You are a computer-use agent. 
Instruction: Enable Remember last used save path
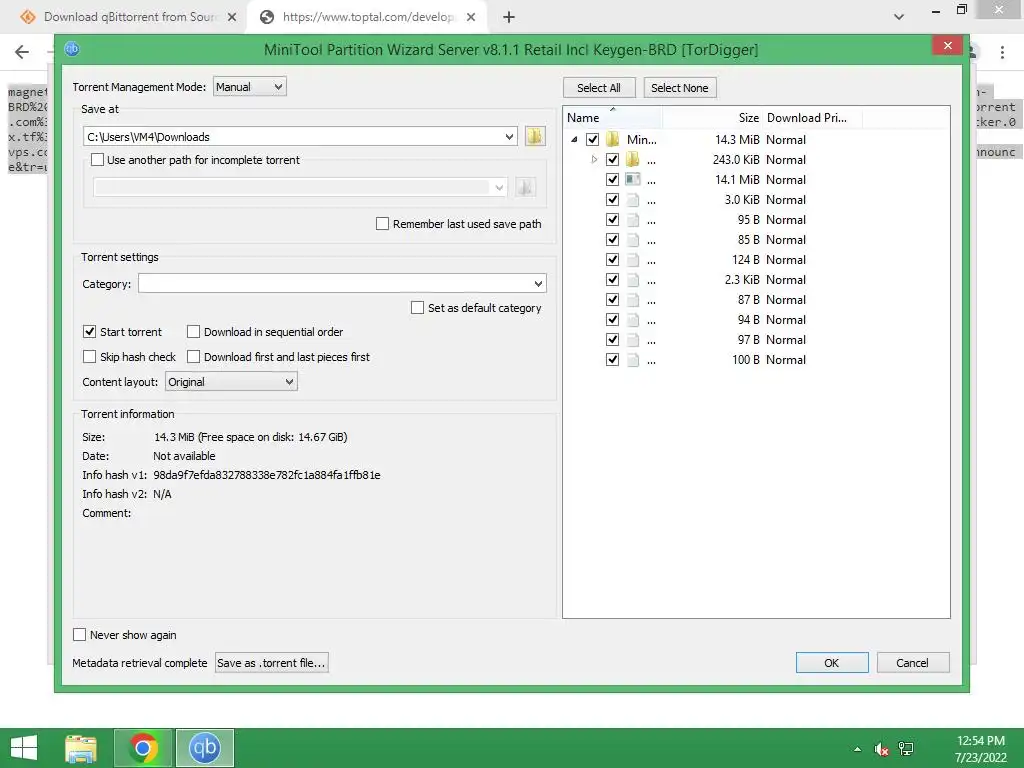point(383,223)
